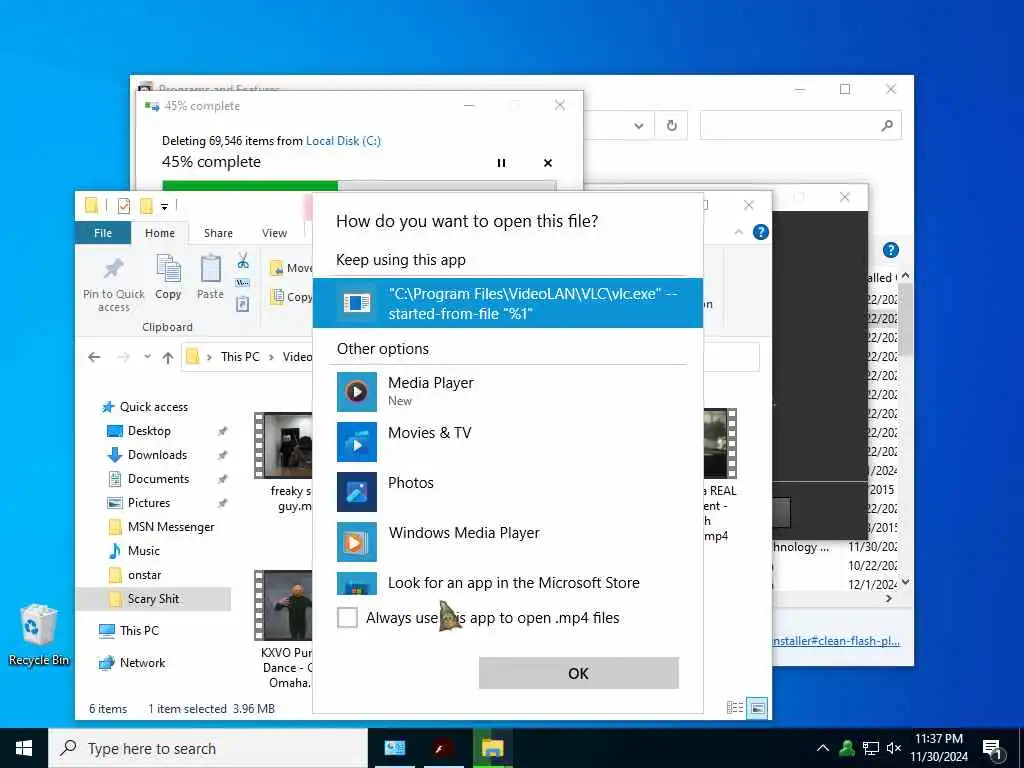Open the Windows Start menu

[x=24, y=748]
